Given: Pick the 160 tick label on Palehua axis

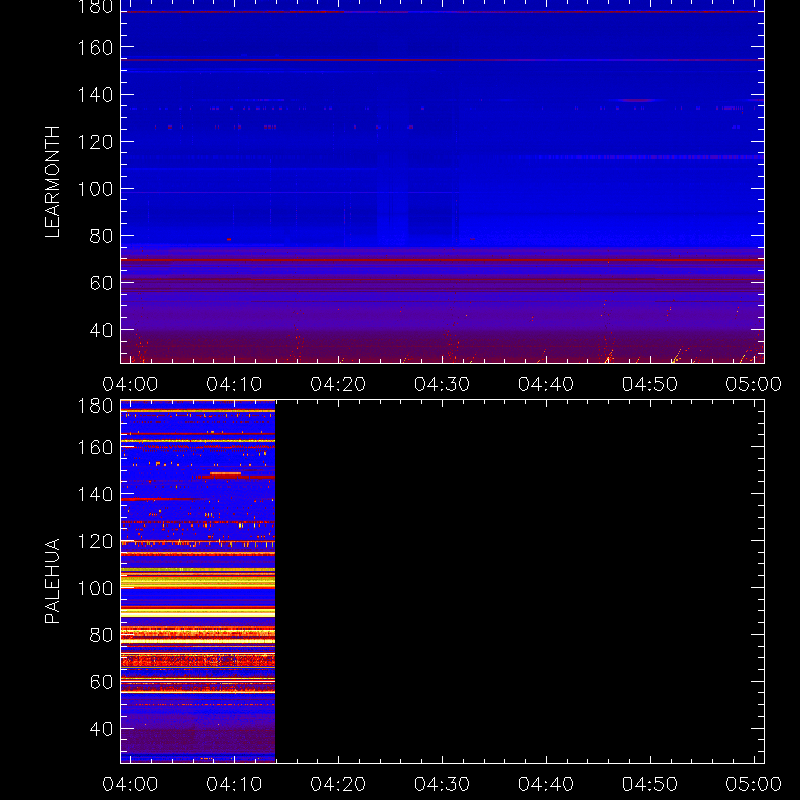Looking at the screenshot, I should [95, 447].
